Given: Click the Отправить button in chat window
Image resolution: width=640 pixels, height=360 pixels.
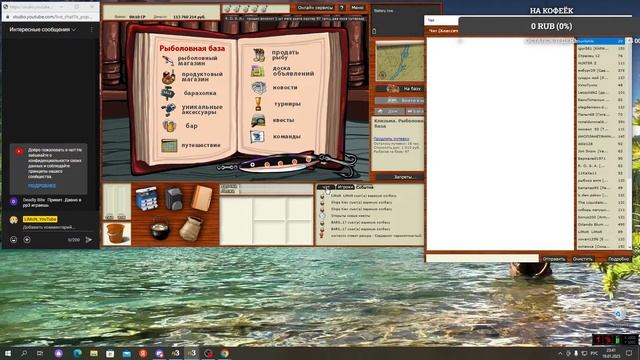Looking at the screenshot, I should [554, 259].
